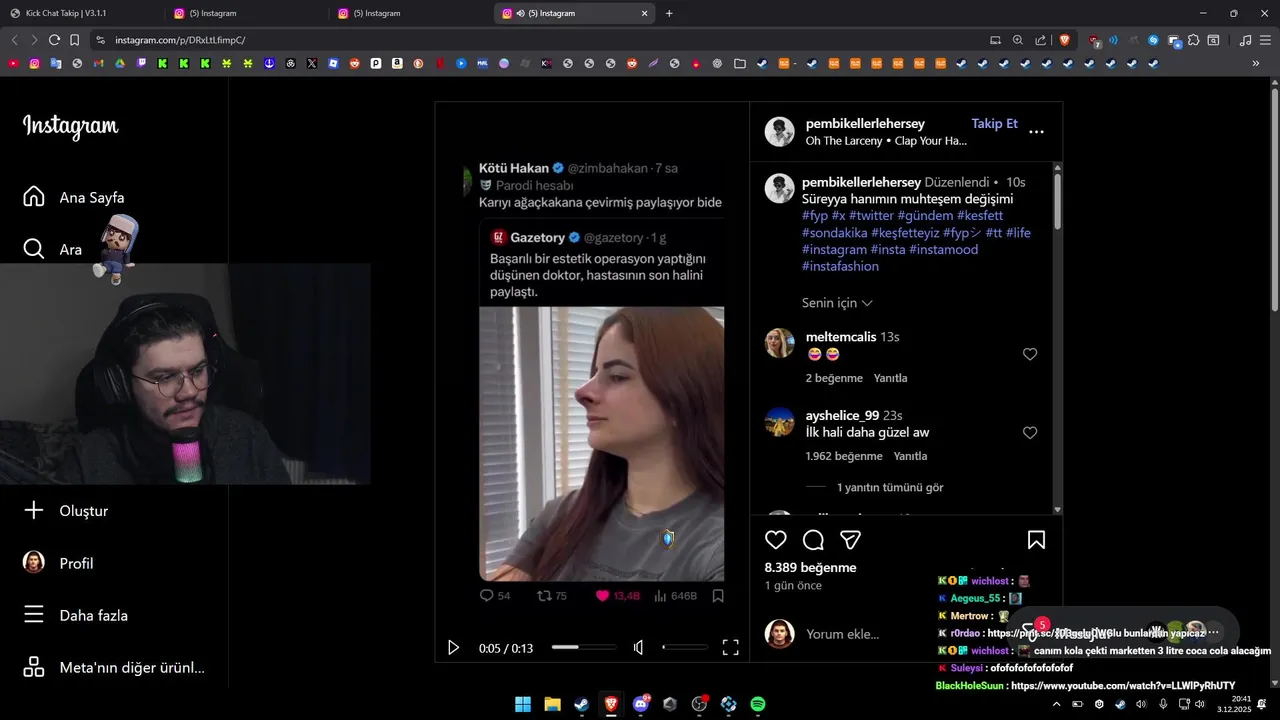Enter fullscreen on the video player

point(731,648)
